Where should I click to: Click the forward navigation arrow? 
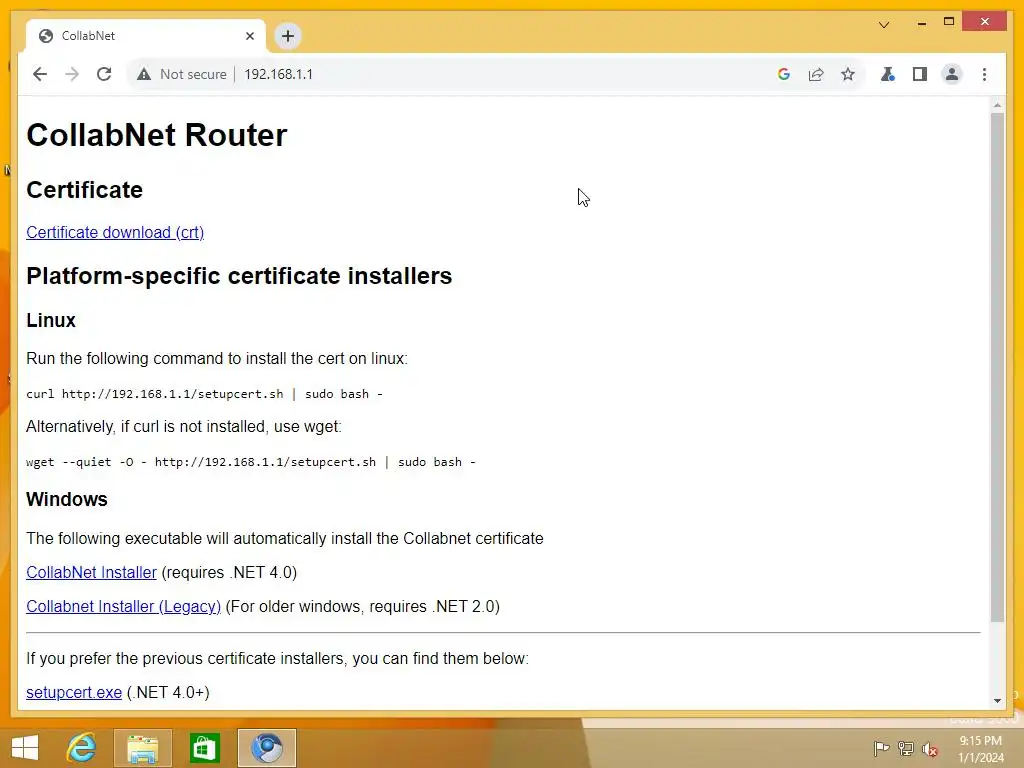[x=72, y=74]
